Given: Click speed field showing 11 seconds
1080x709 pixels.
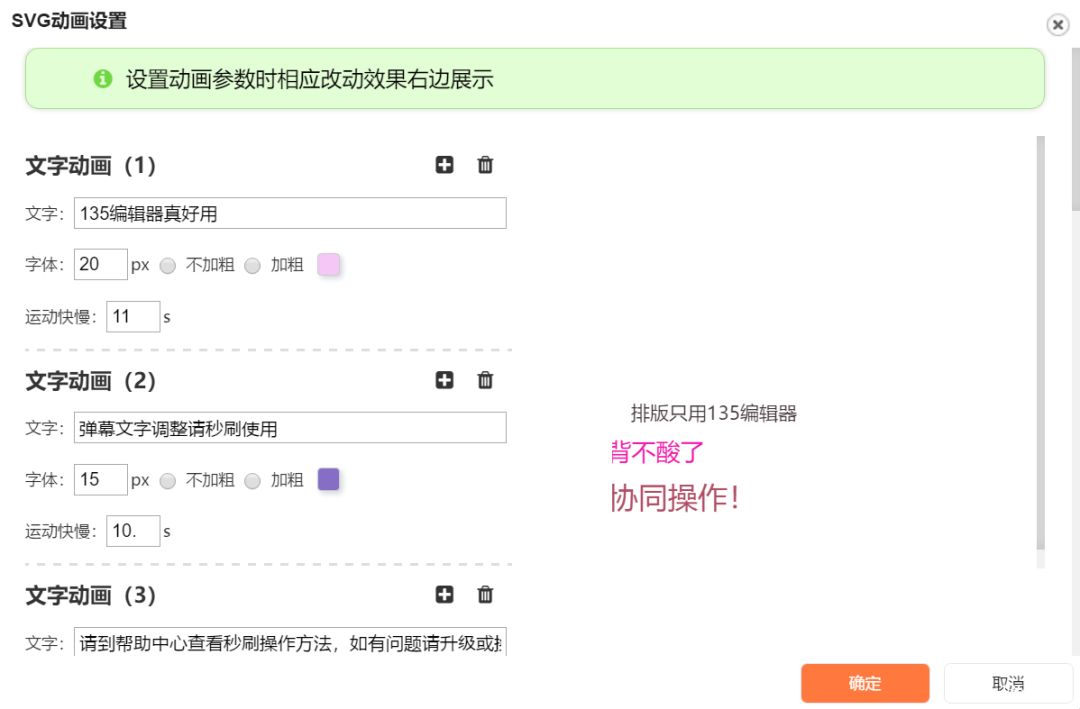Looking at the screenshot, I should (132, 317).
